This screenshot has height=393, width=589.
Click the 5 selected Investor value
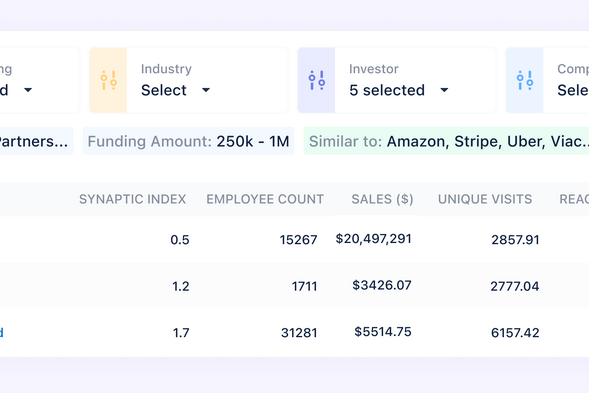pyautogui.click(x=387, y=90)
